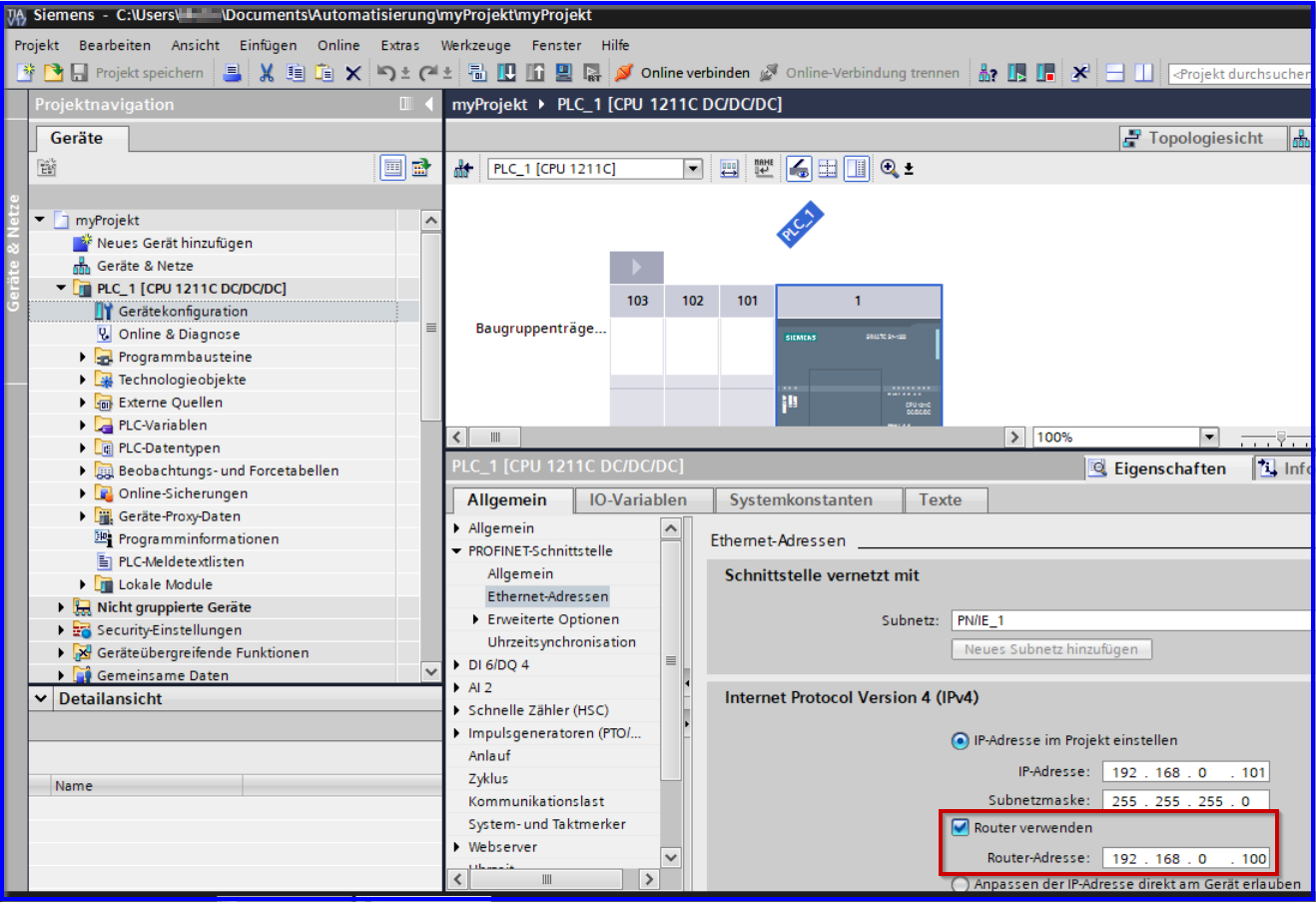Expand the Security-Einstellungen node
The width and height of the screenshot is (1316, 902).
pyautogui.click(x=62, y=630)
